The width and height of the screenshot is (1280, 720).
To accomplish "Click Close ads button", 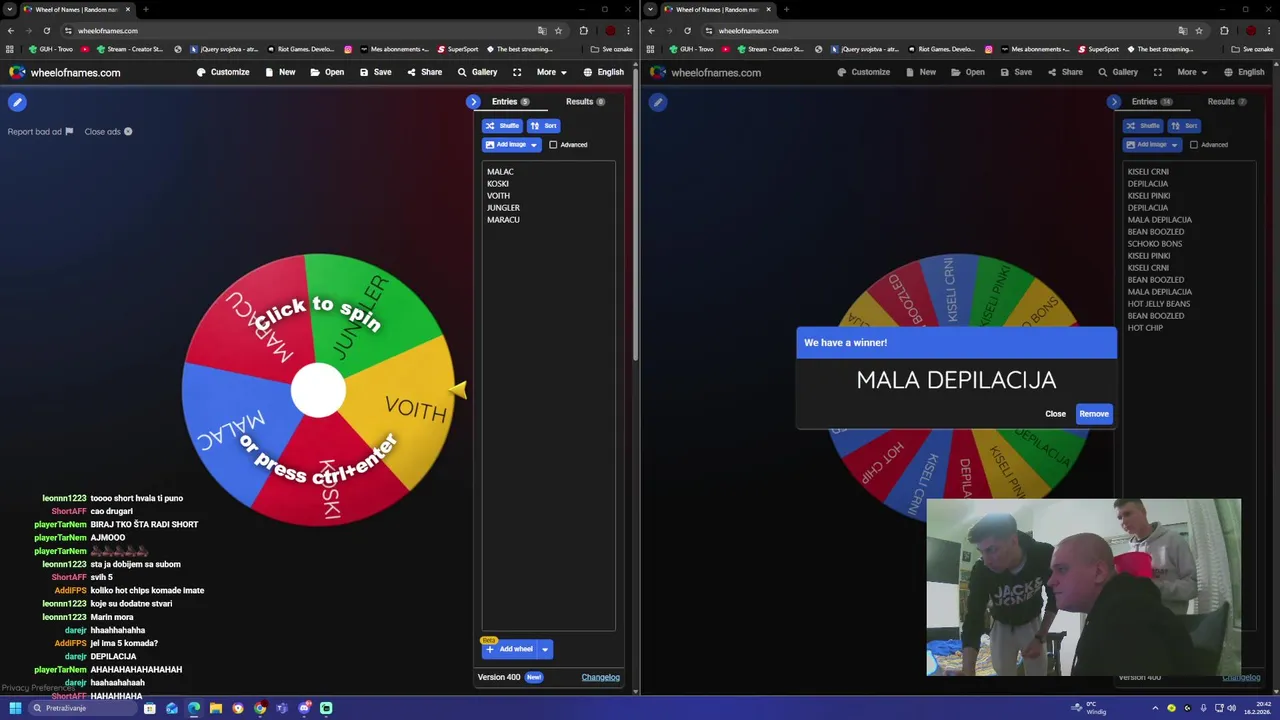I will pyautogui.click(x=108, y=132).
